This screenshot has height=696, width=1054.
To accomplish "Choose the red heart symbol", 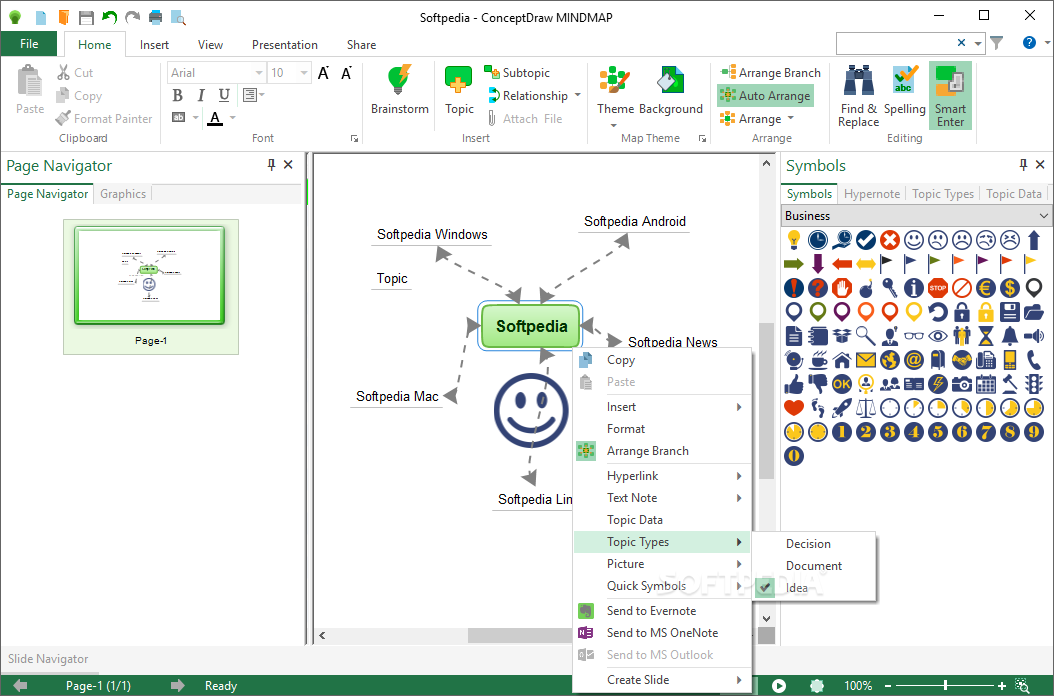I will 794,408.
